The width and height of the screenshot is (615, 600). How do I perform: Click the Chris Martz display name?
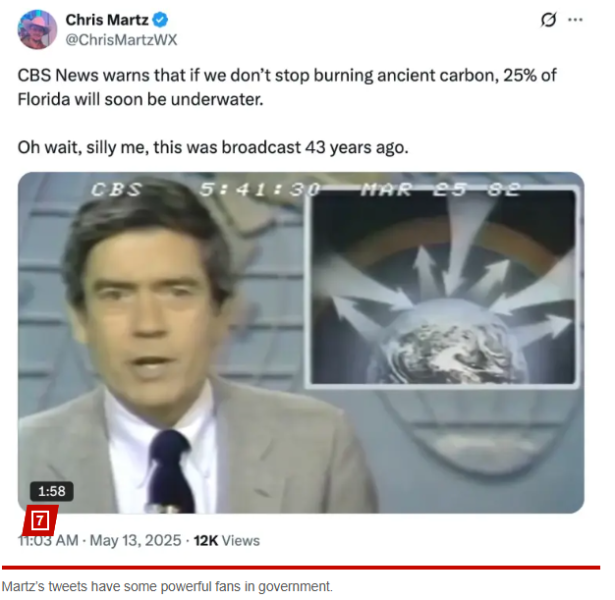click(x=107, y=20)
